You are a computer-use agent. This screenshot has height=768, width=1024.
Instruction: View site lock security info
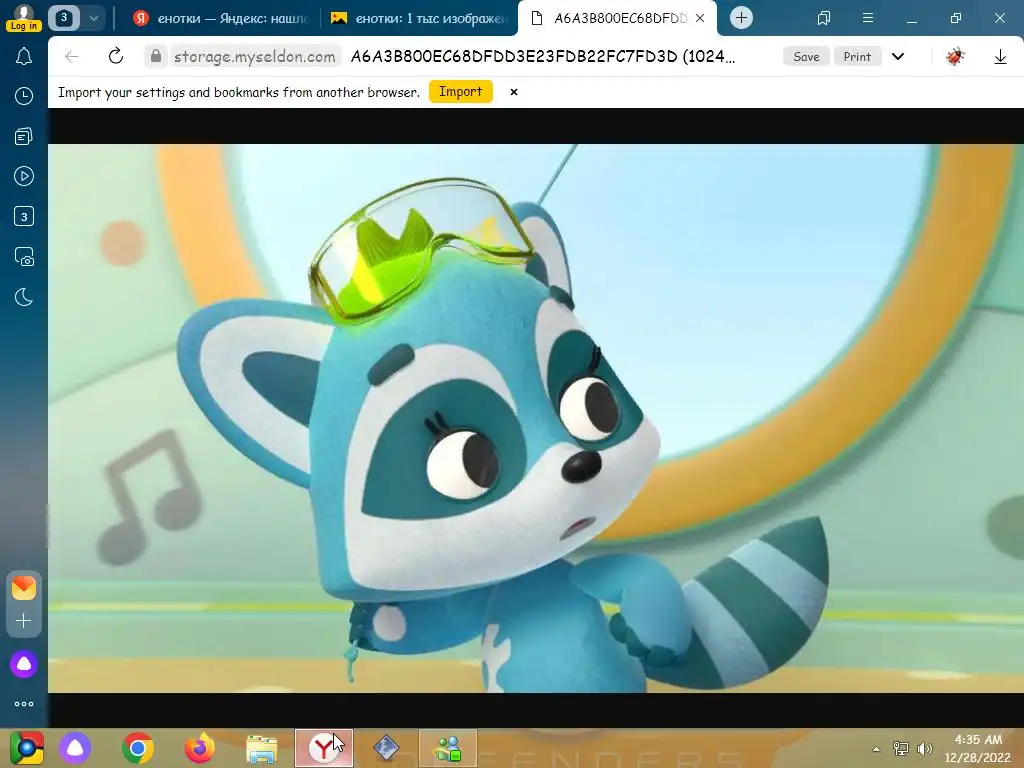[155, 56]
